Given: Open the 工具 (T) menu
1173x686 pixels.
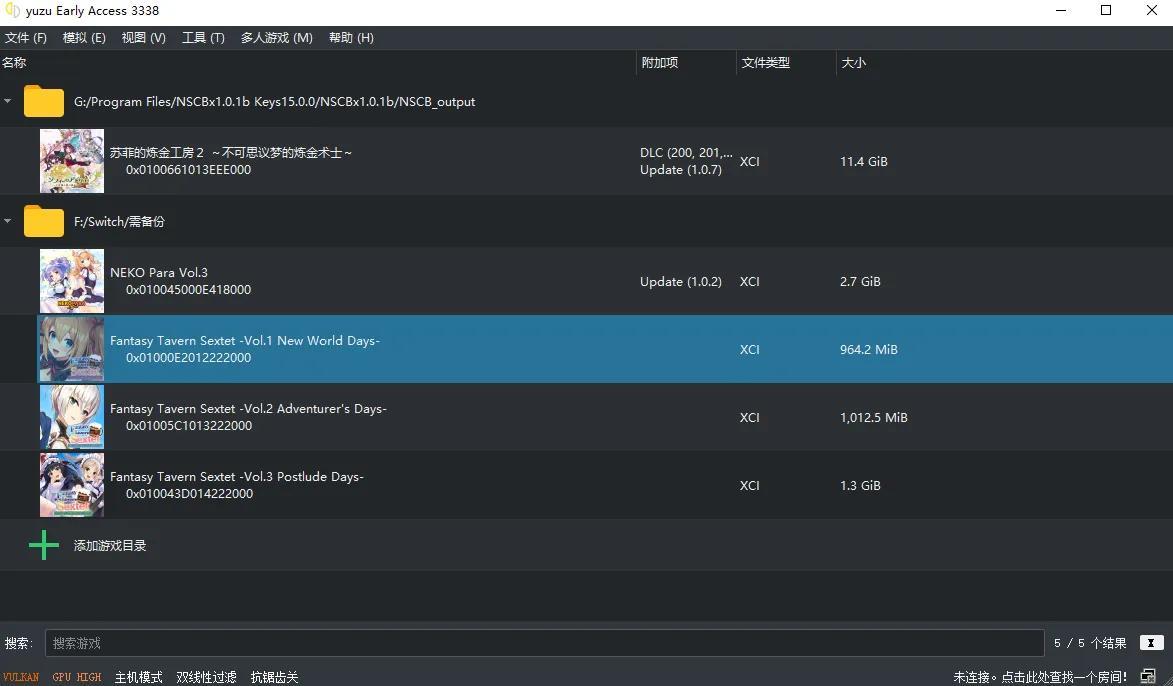Looking at the screenshot, I should click(x=203, y=37).
